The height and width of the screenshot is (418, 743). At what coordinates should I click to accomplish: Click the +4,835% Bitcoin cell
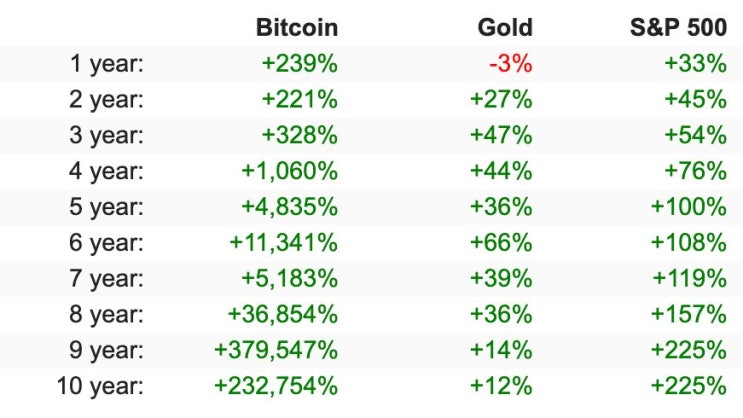coord(290,207)
